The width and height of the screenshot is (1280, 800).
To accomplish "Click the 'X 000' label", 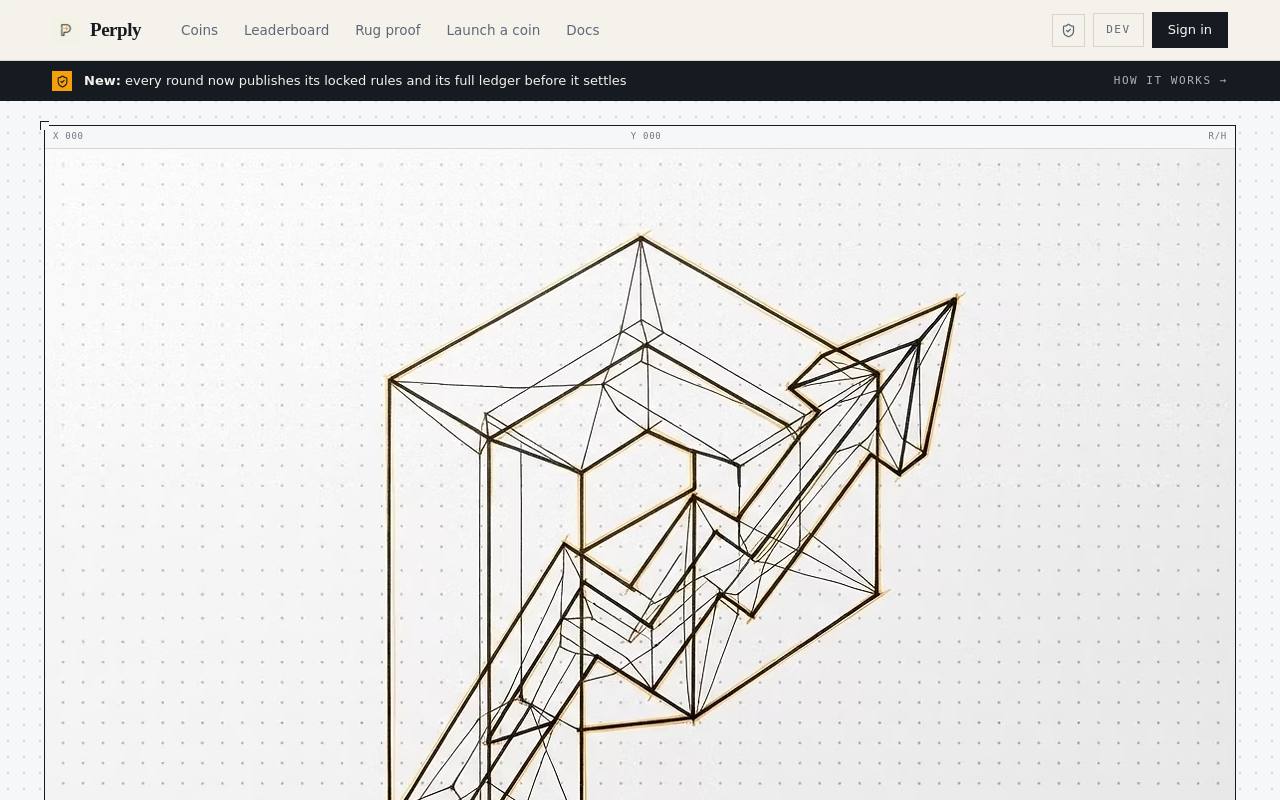I will coord(68,136).
